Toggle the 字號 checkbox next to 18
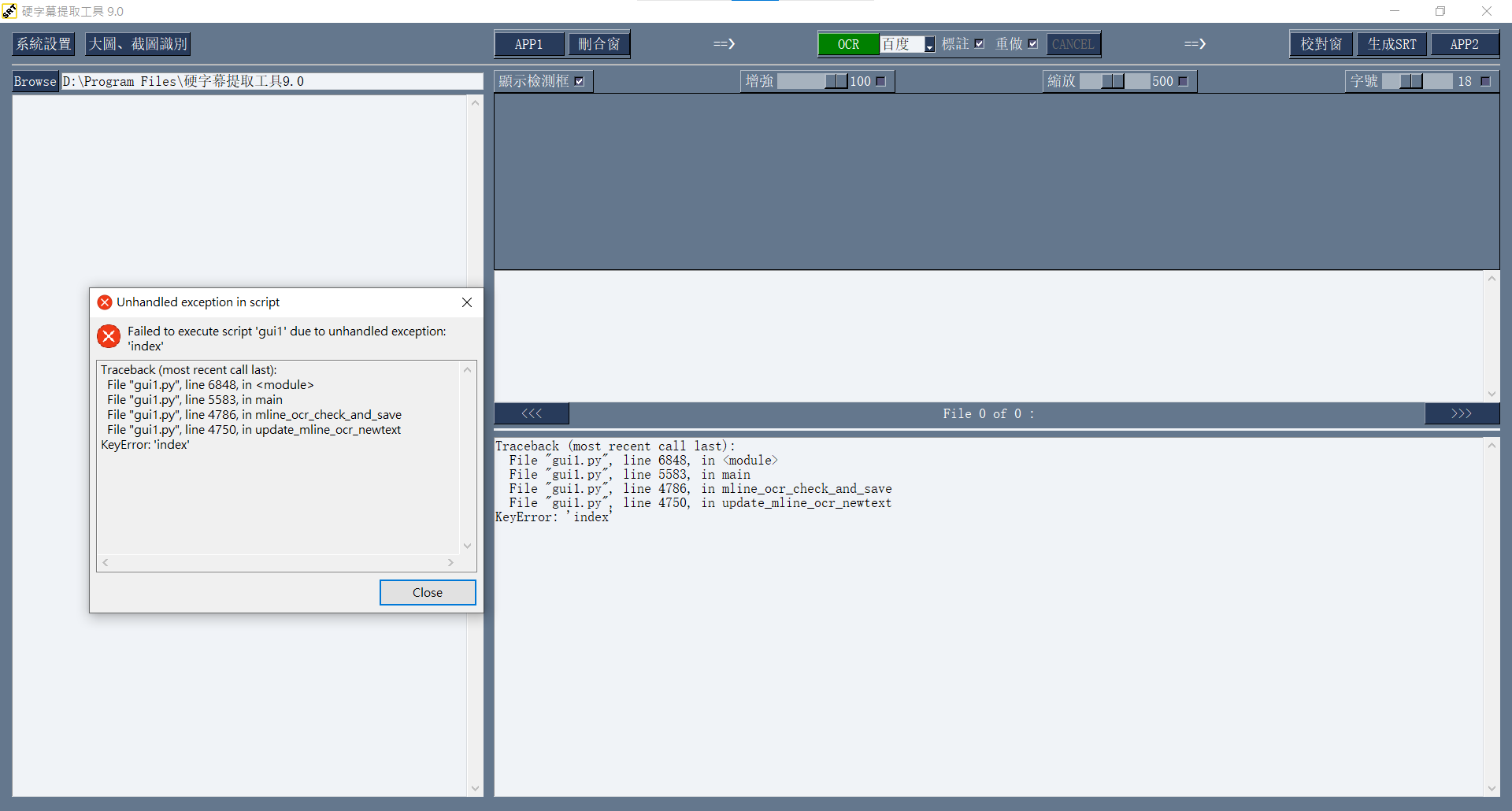Screen dimensions: 1512x811 coord(1485,81)
